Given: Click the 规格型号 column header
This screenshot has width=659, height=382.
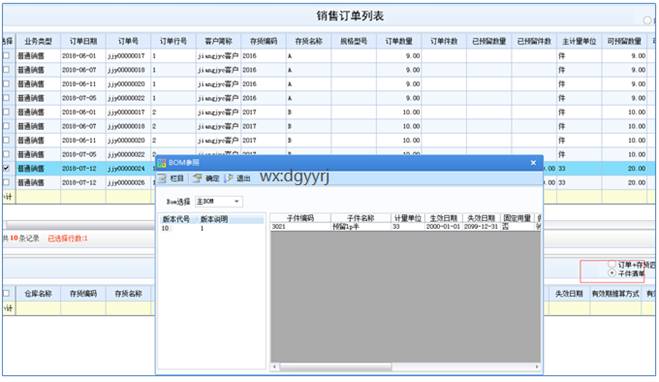Looking at the screenshot, I should [353, 41].
